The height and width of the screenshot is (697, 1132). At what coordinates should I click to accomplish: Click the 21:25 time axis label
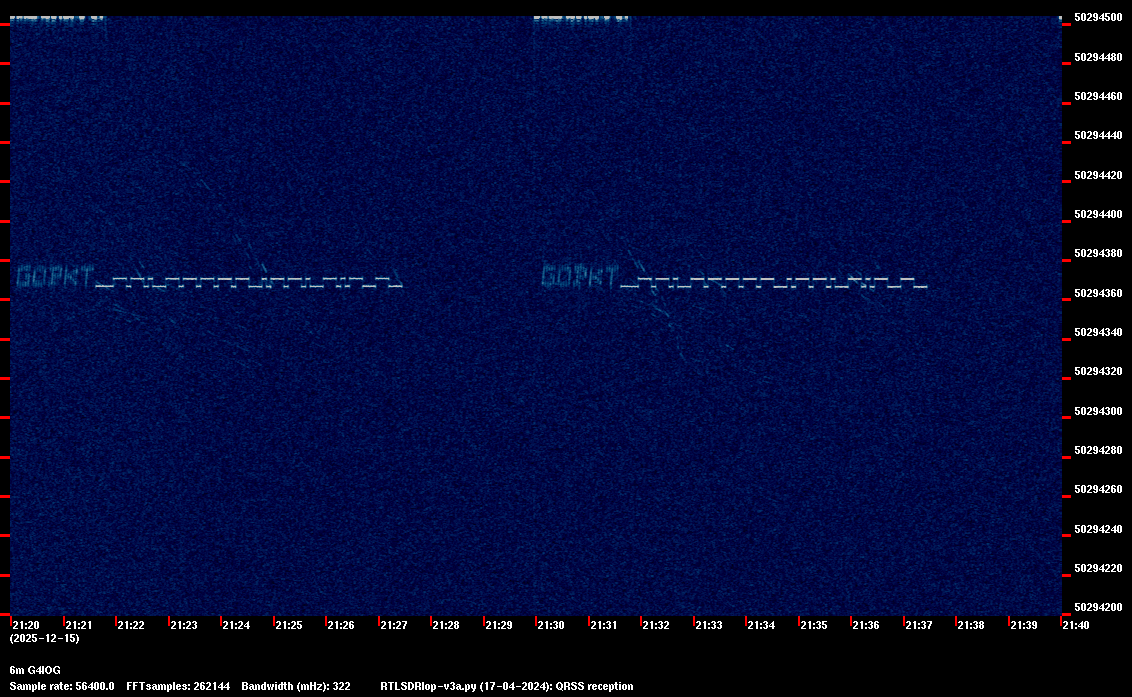coord(289,625)
